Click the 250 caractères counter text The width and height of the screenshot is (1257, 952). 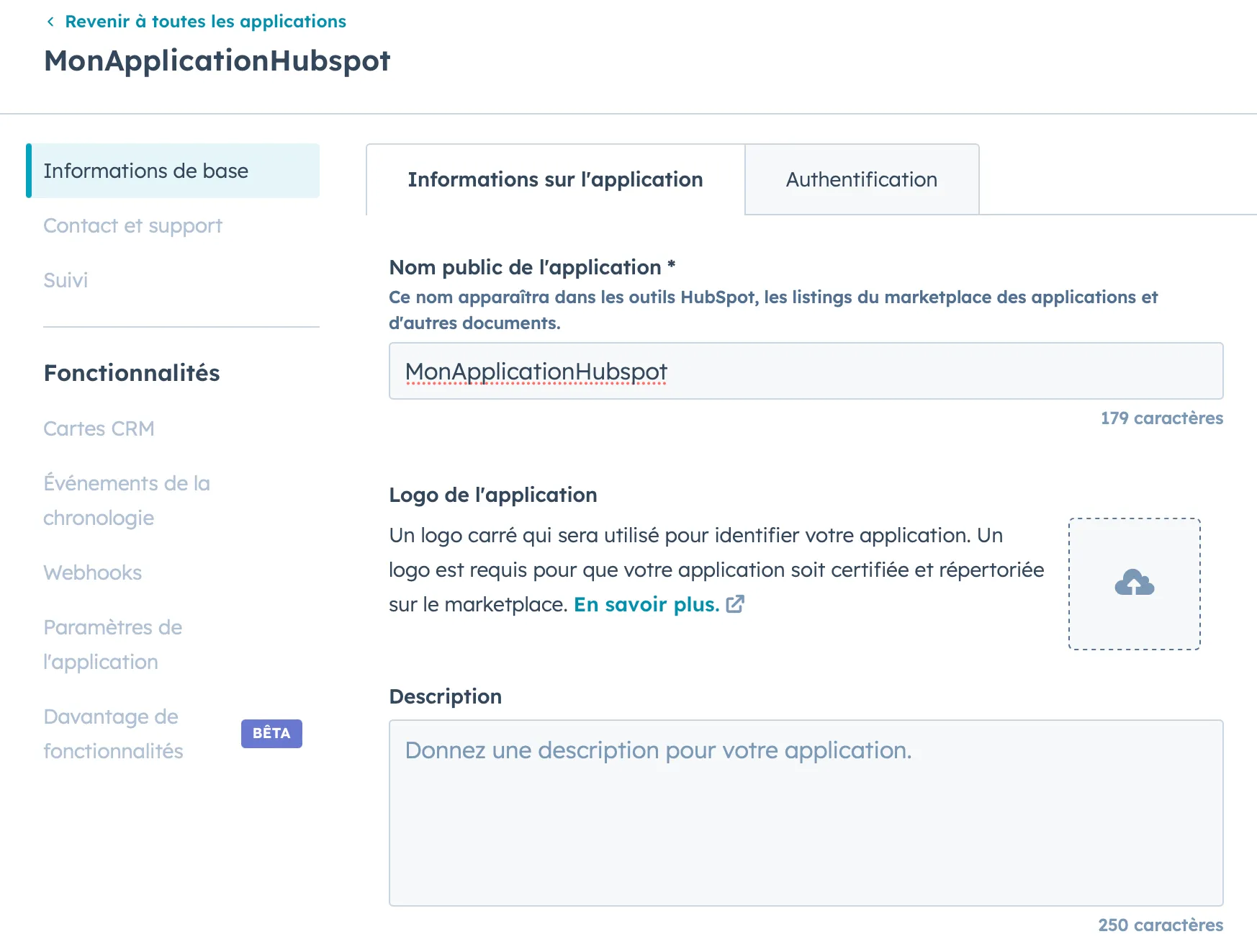(1161, 925)
